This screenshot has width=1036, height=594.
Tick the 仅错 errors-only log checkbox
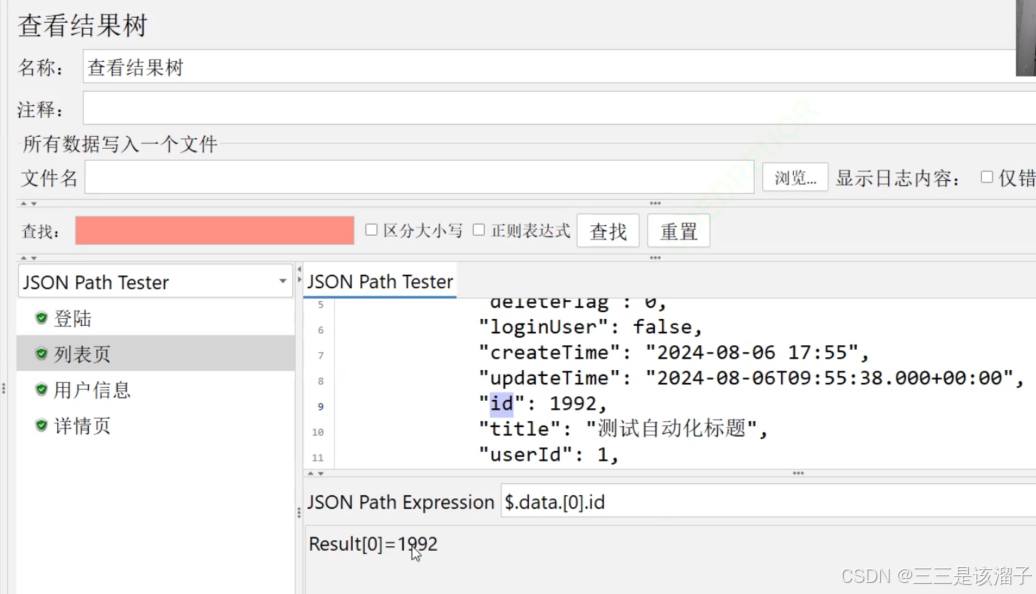986,177
